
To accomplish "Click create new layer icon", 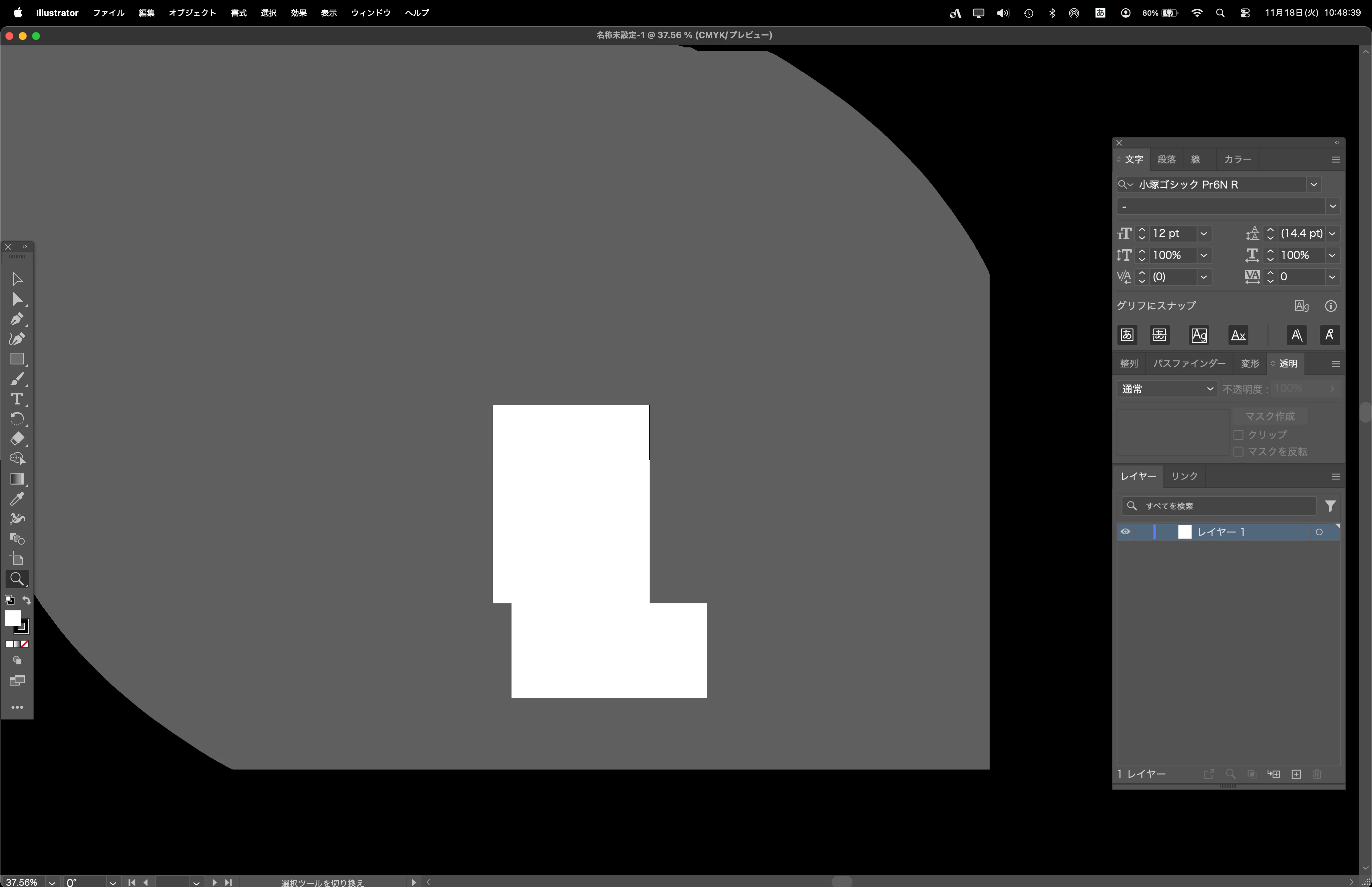I will 1296,774.
